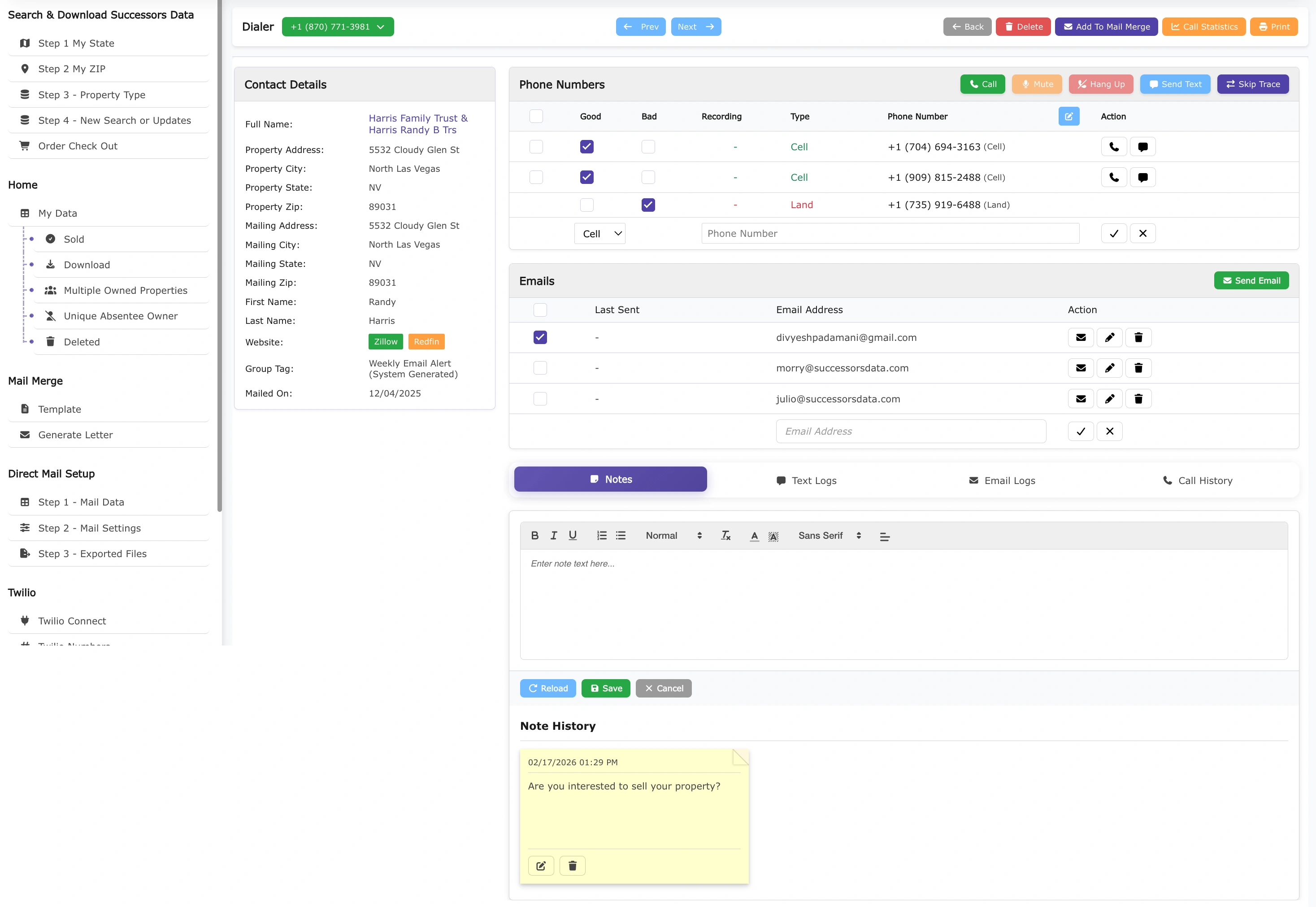Delete the julio@successorsdata.com email via the trash icon
This screenshot has width=1316, height=907.
[x=1138, y=399]
